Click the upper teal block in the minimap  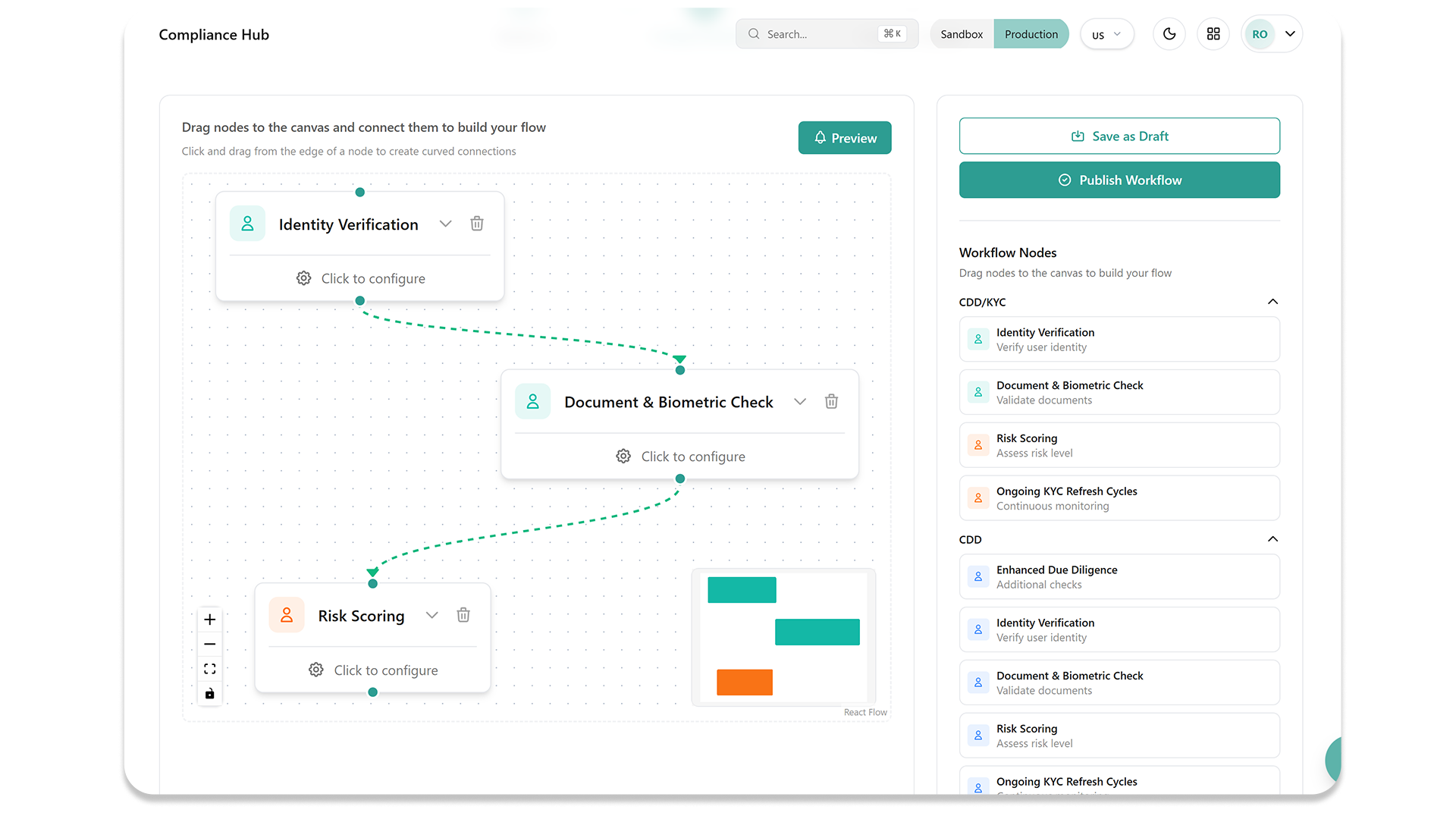[x=742, y=590]
